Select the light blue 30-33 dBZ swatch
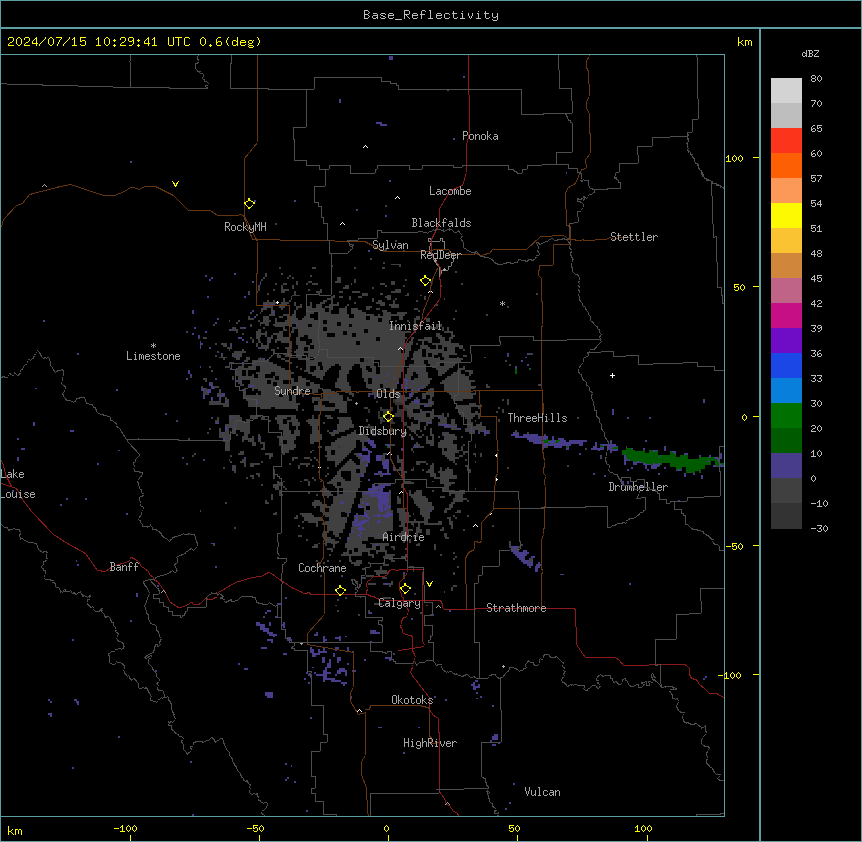 (x=786, y=391)
